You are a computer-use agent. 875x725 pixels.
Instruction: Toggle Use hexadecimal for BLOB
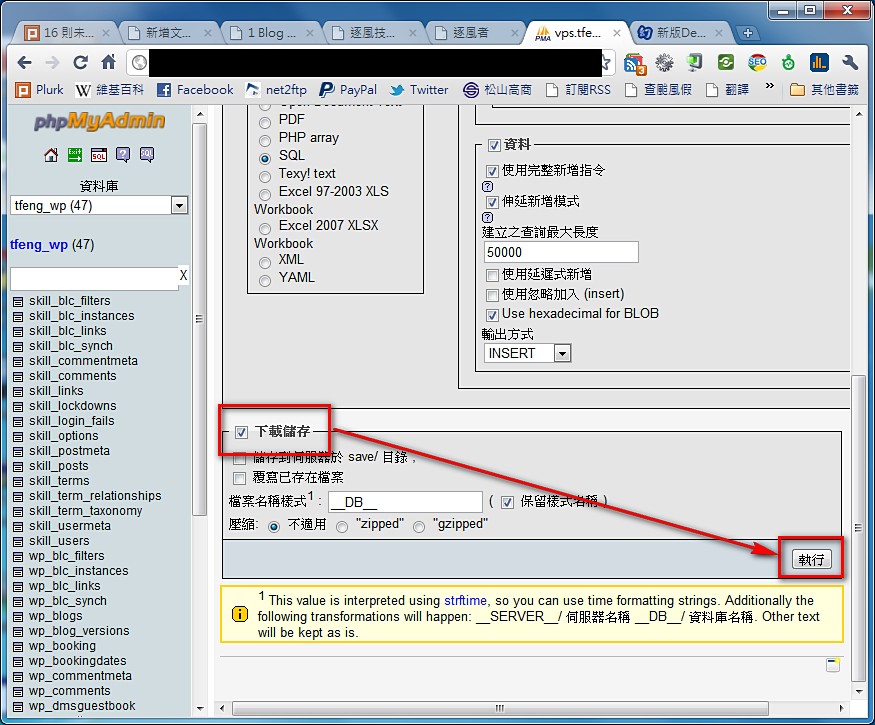point(492,315)
